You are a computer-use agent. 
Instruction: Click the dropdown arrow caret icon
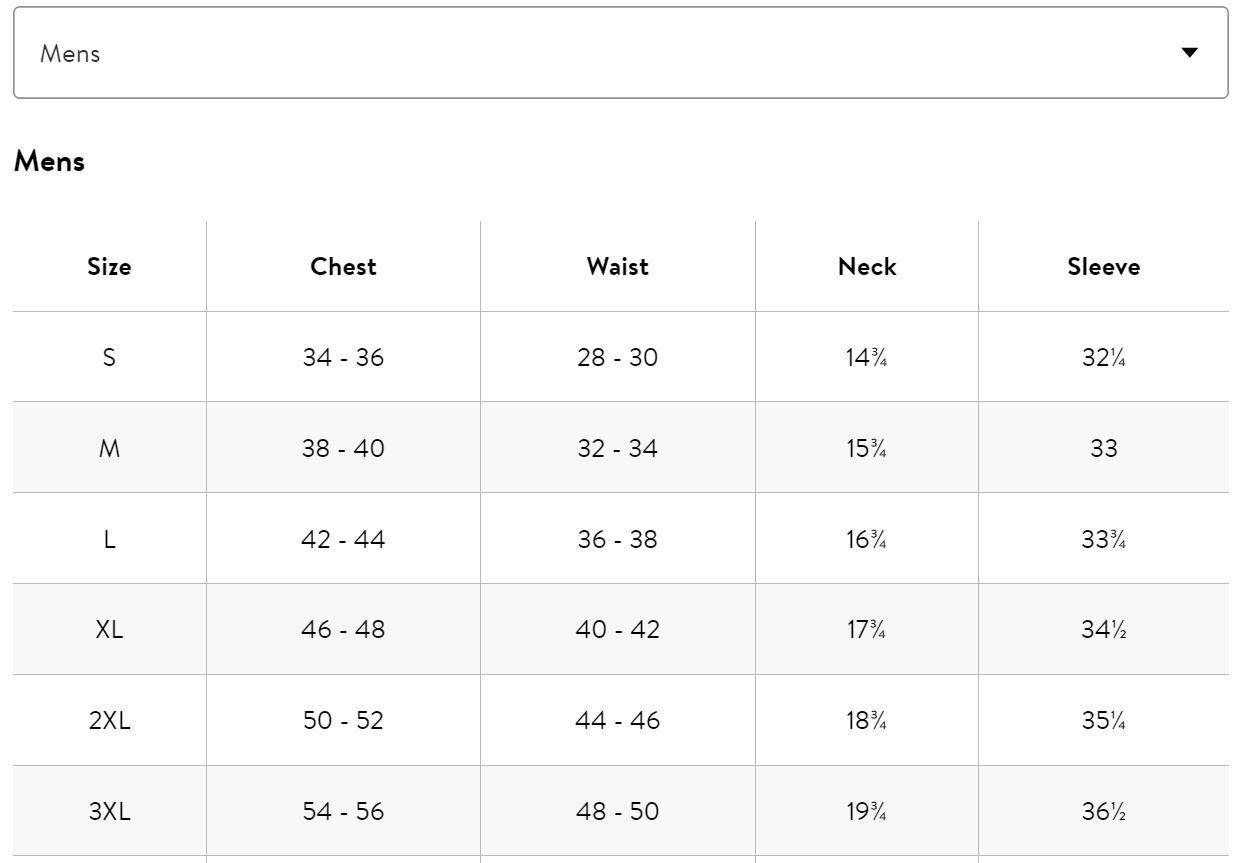tap(1189, 53)
